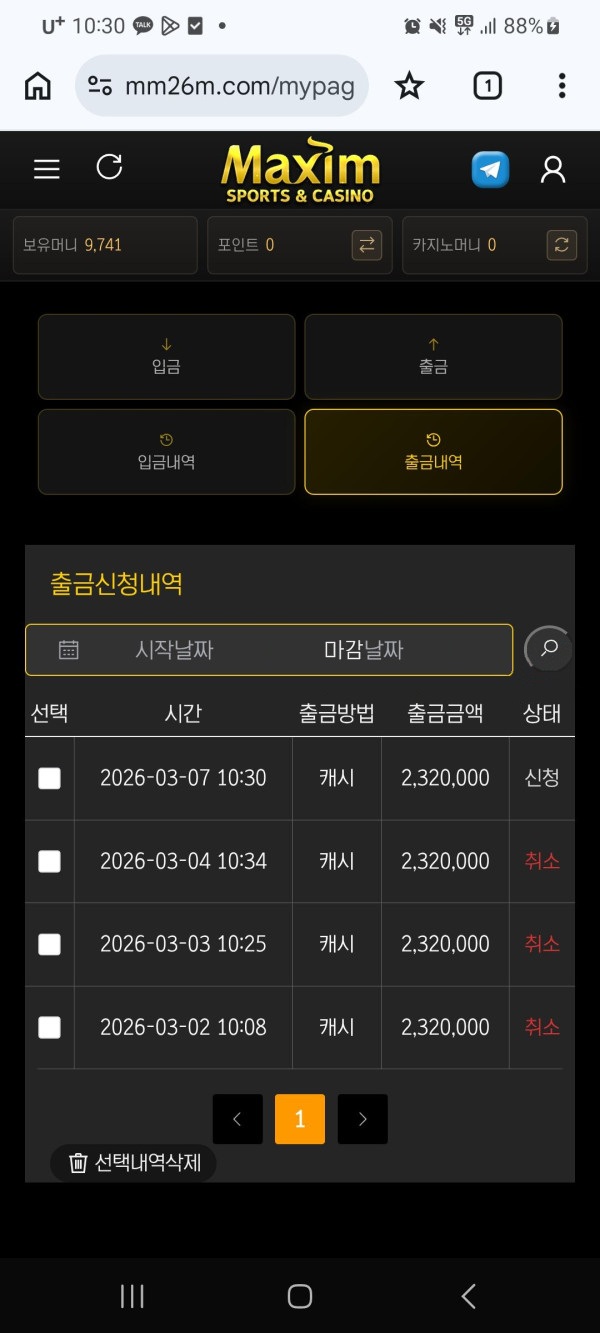This screenshot has width=600, height=1333.
Task: Click the search magnifier button
Action: coord(549,648)
